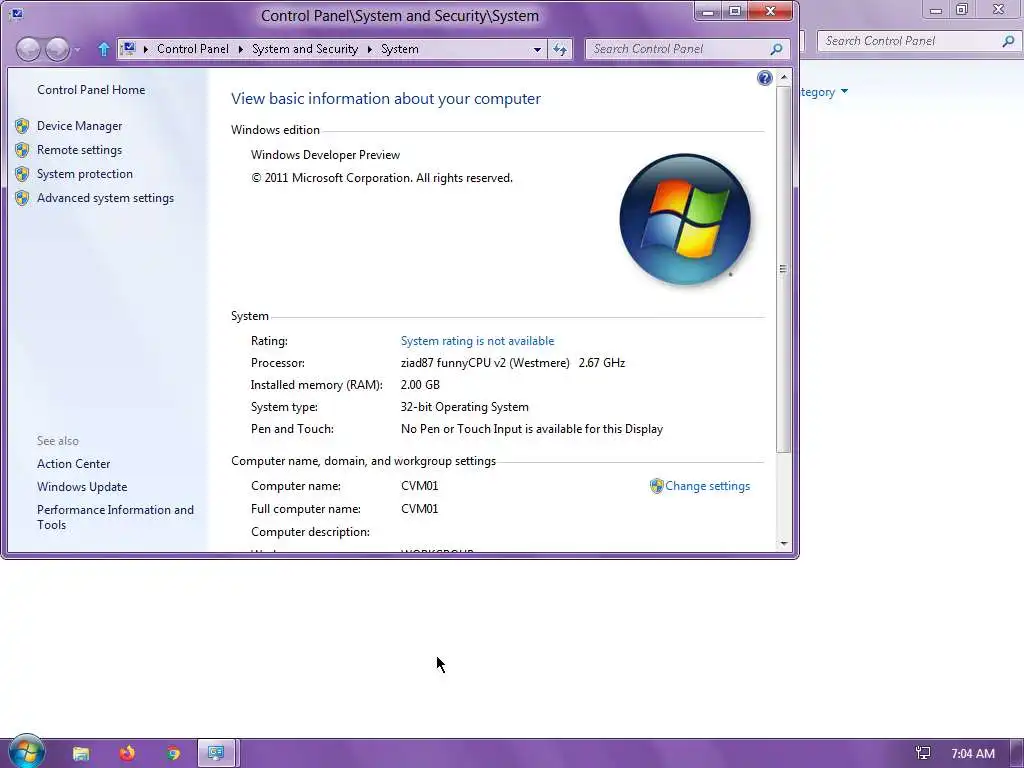Click the address bar computer icon
Screen dimensions: 1024x768
point(129,48)
